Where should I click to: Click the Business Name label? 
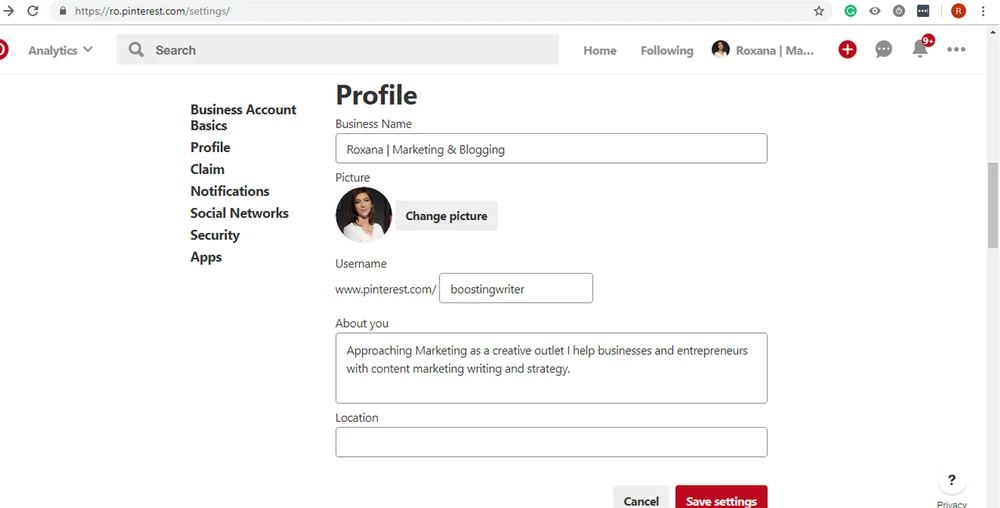[x=374, y=124]
